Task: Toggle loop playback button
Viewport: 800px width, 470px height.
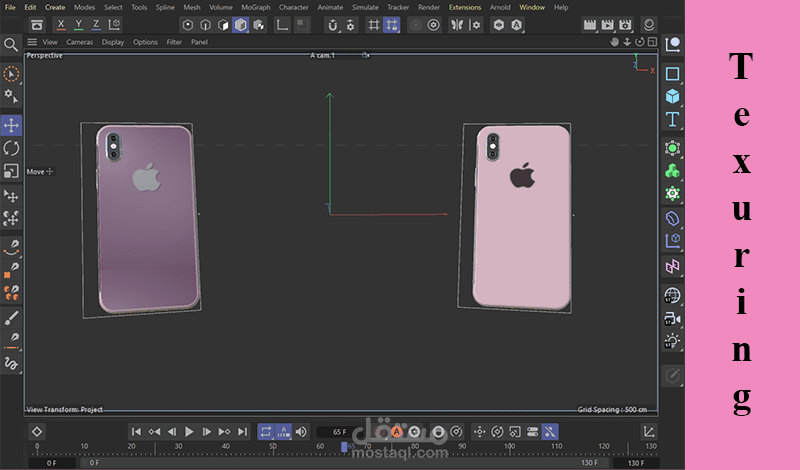Action: [266, 432]
